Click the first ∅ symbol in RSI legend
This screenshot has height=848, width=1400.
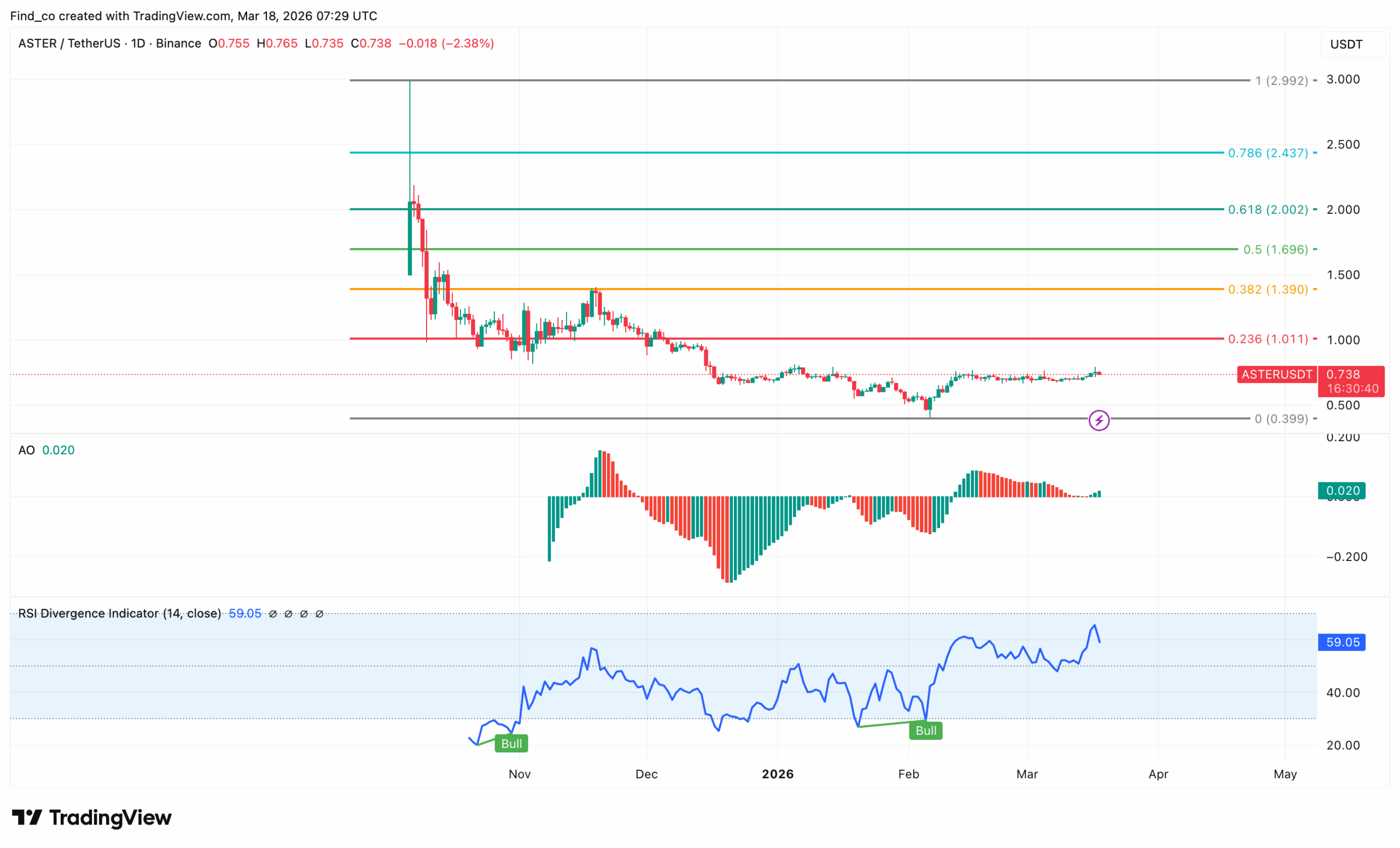(273, 613)
